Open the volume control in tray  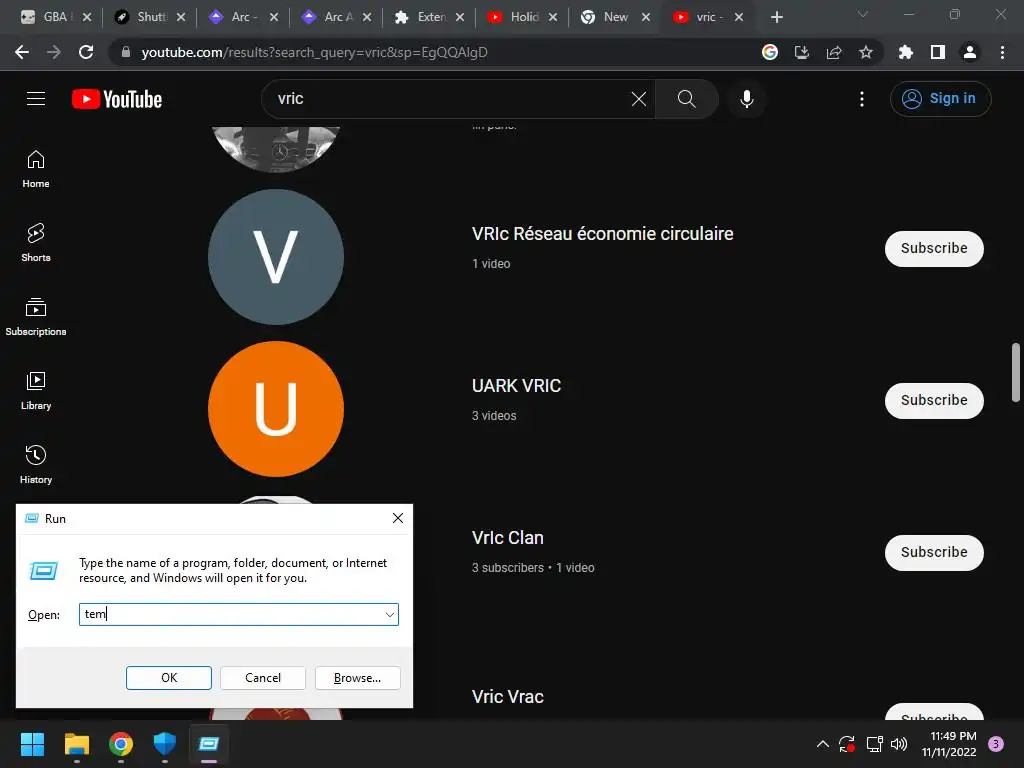pyautogui.click(x=899, y=744)
